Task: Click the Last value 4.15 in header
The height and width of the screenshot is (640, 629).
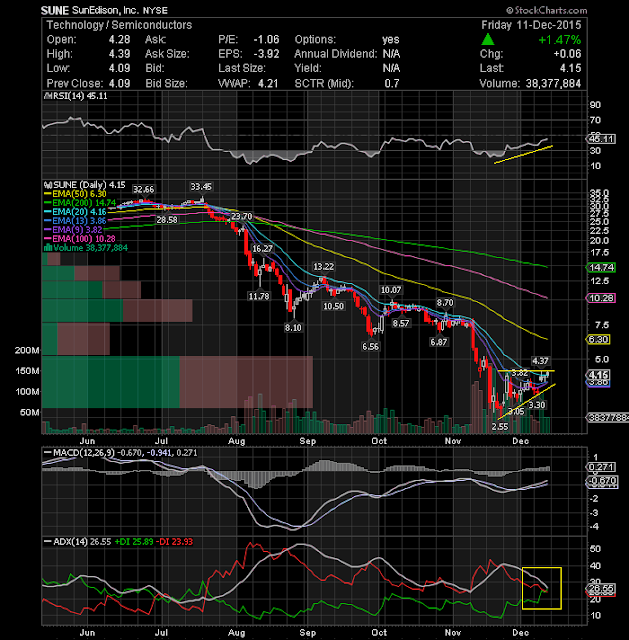Action: 571,68
